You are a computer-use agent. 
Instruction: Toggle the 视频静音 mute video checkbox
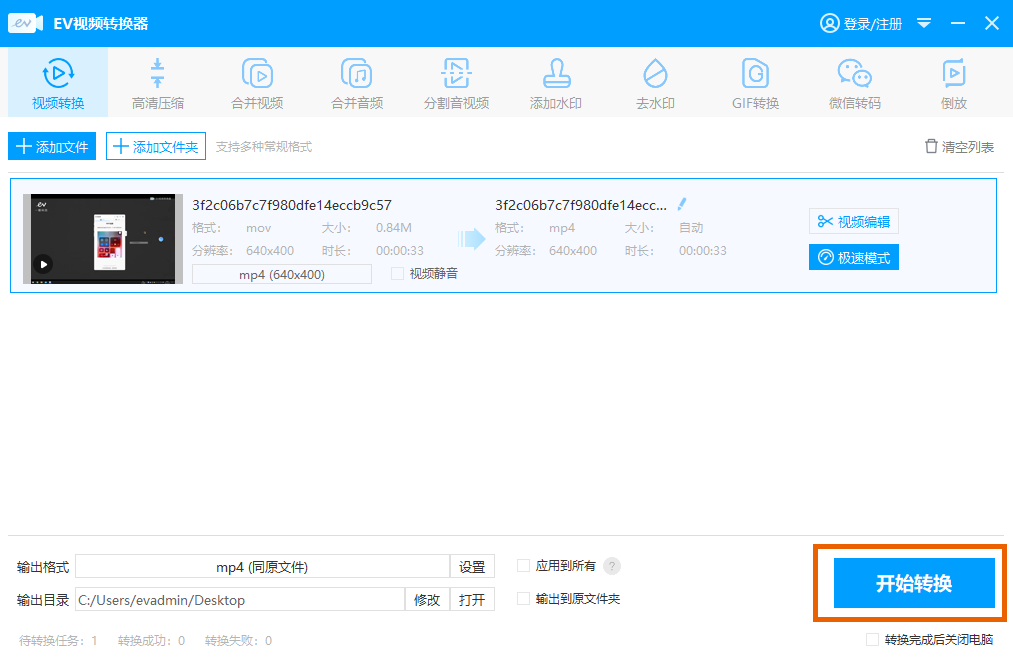(x=397, y=274)
